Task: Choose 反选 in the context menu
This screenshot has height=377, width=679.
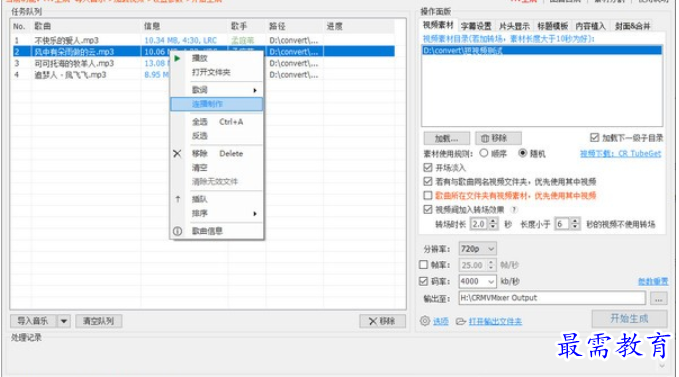Action: pyautogui.click(x=200, y=136)
